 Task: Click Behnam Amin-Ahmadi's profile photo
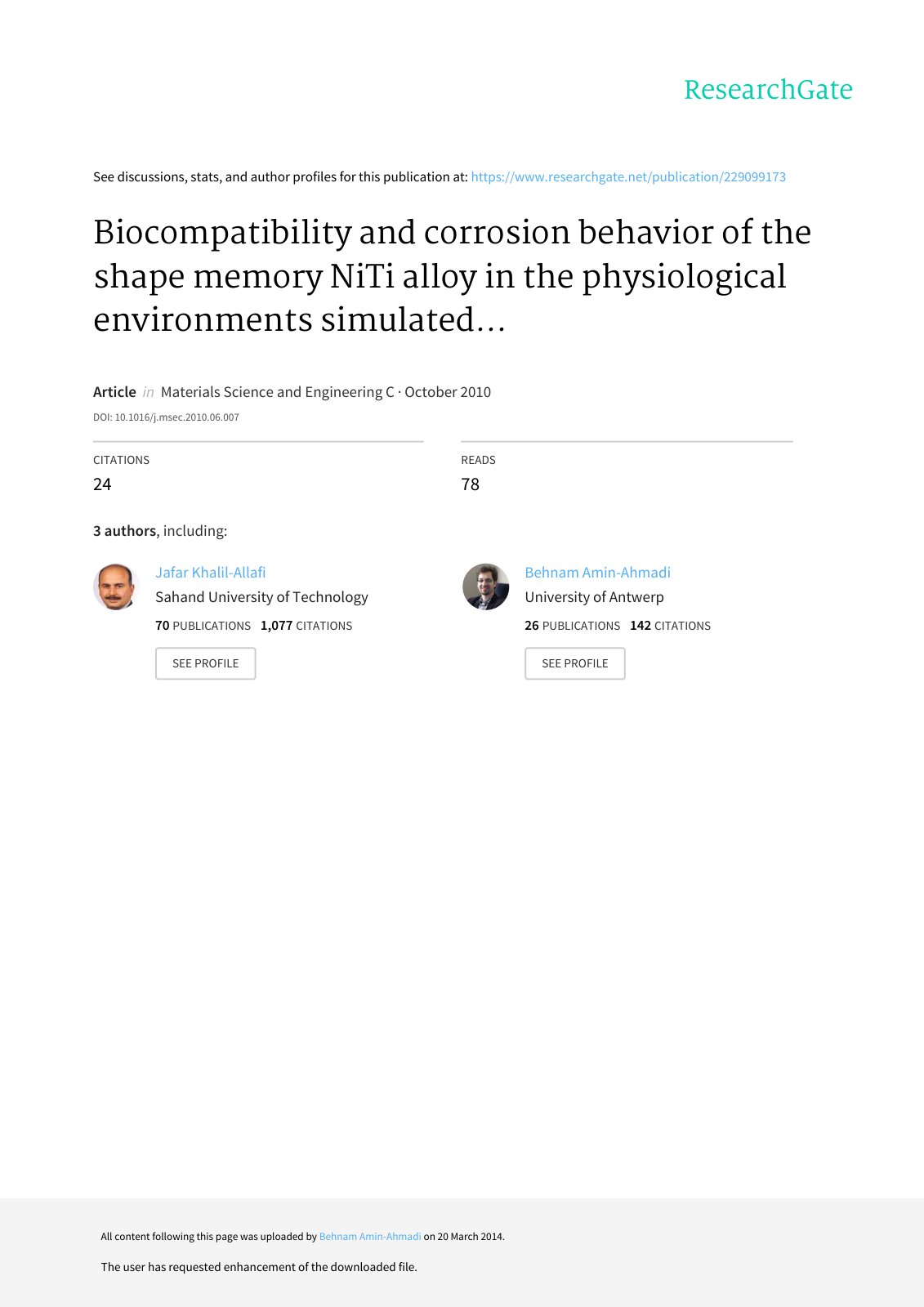(485, 587)
